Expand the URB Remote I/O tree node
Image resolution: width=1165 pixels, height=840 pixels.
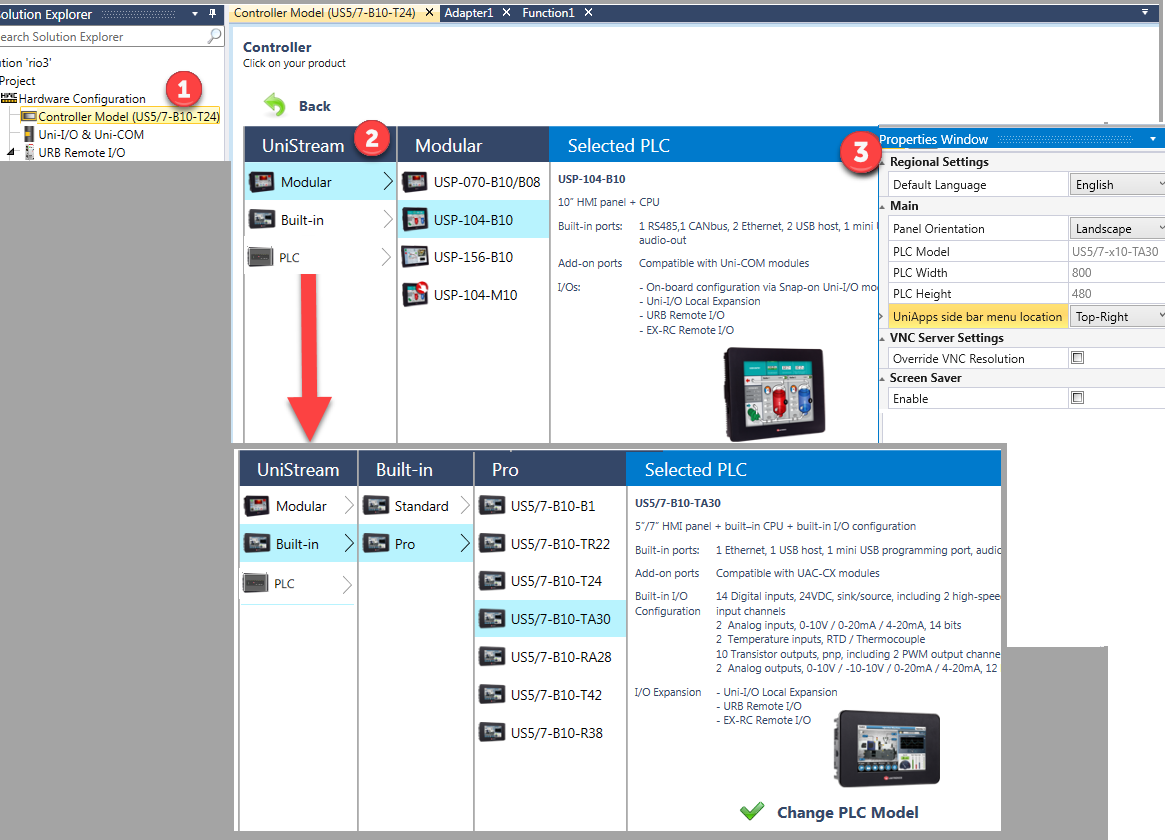tap(12, 153)
